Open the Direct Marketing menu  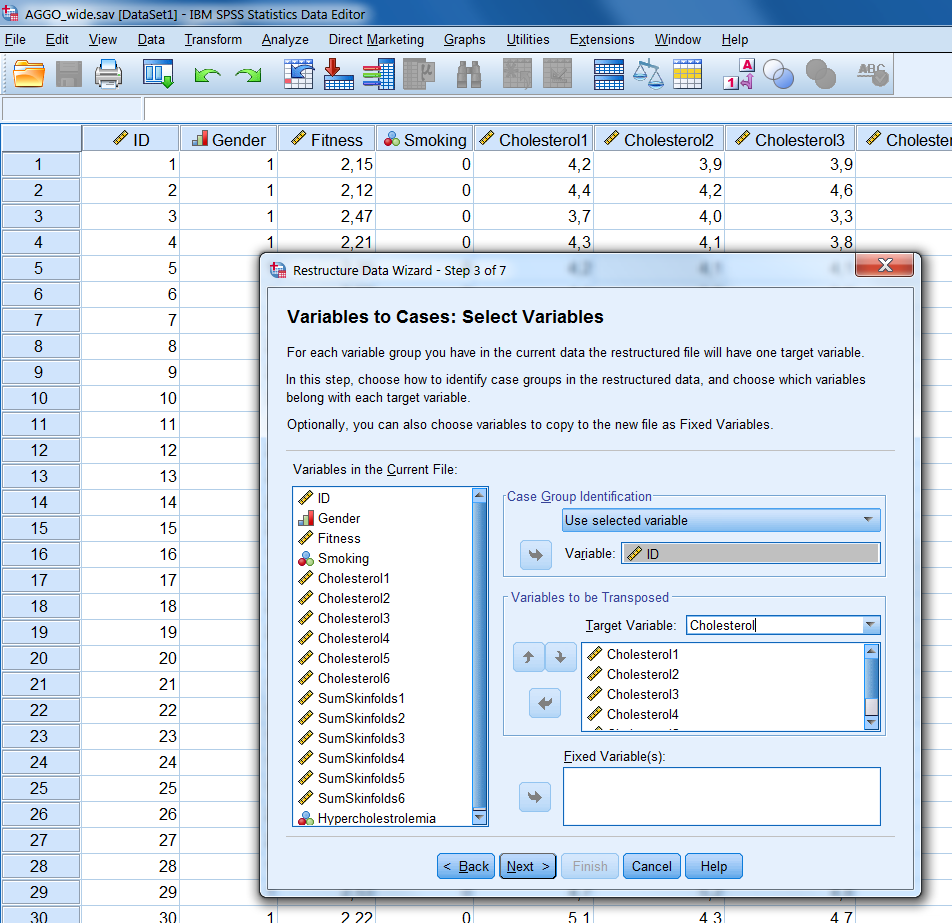pyautogui.click(x=376, y=39)
